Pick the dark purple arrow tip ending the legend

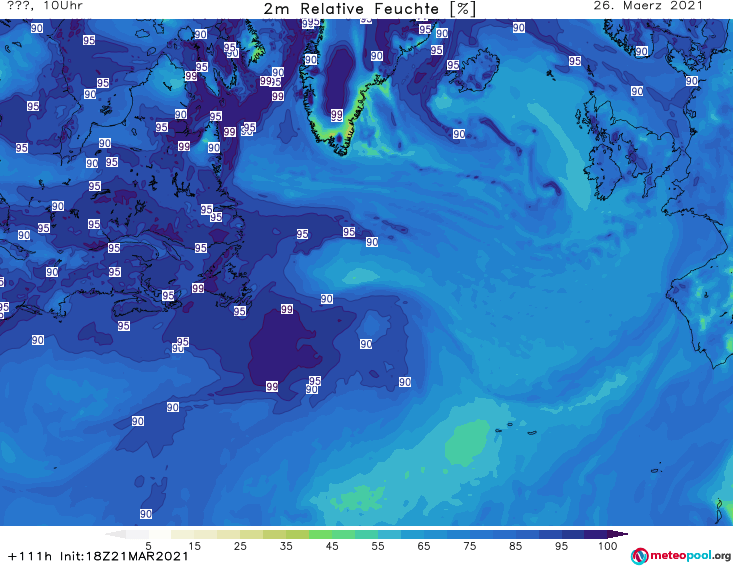pyautogui.click(x=618, y=534)
